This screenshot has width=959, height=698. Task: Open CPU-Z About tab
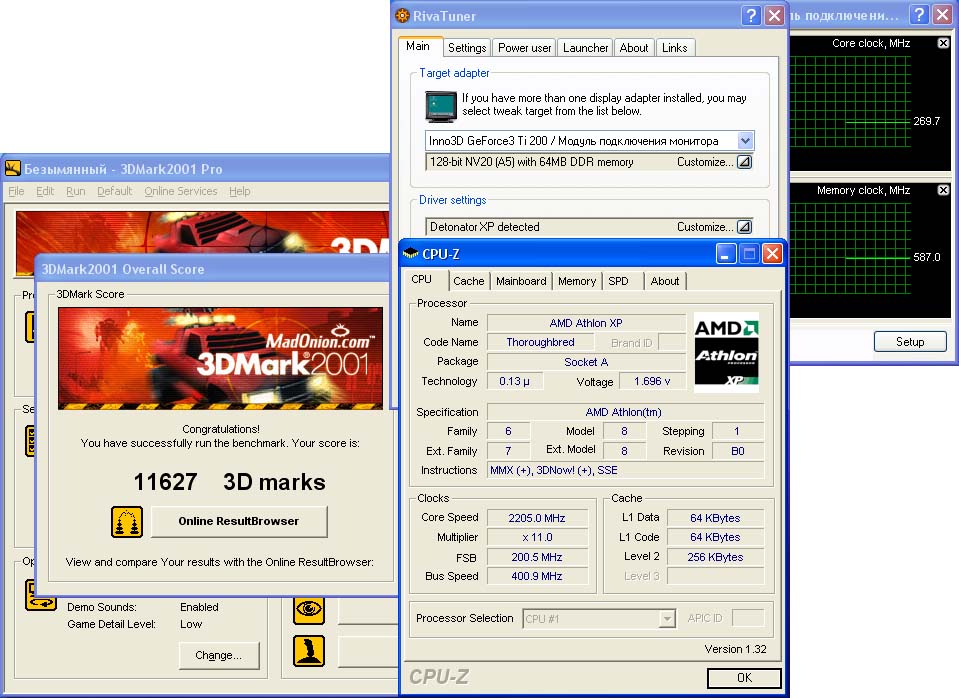[665, 281]
